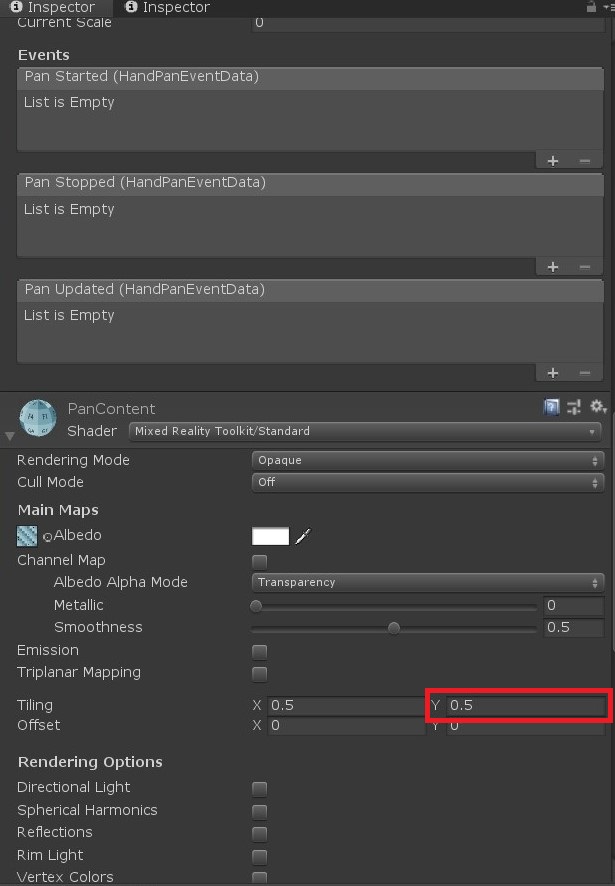
Task: Click the Metallic slider handle
Action: point(256,606)
